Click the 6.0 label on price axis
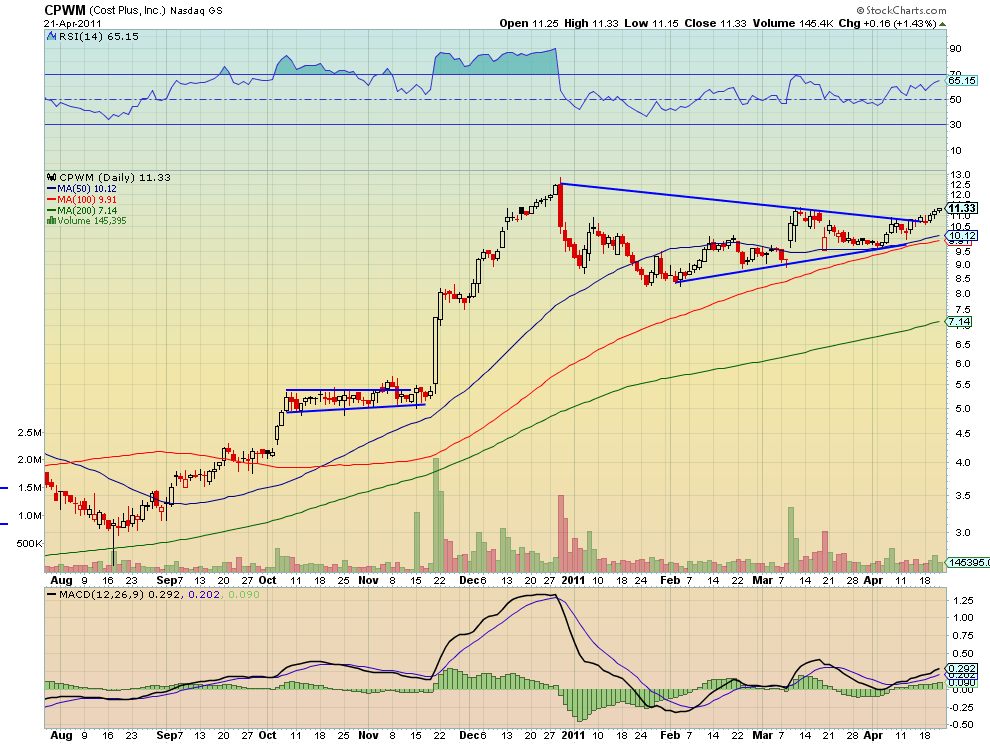This screenshot has height=744, width=990. tap(963, 364)
